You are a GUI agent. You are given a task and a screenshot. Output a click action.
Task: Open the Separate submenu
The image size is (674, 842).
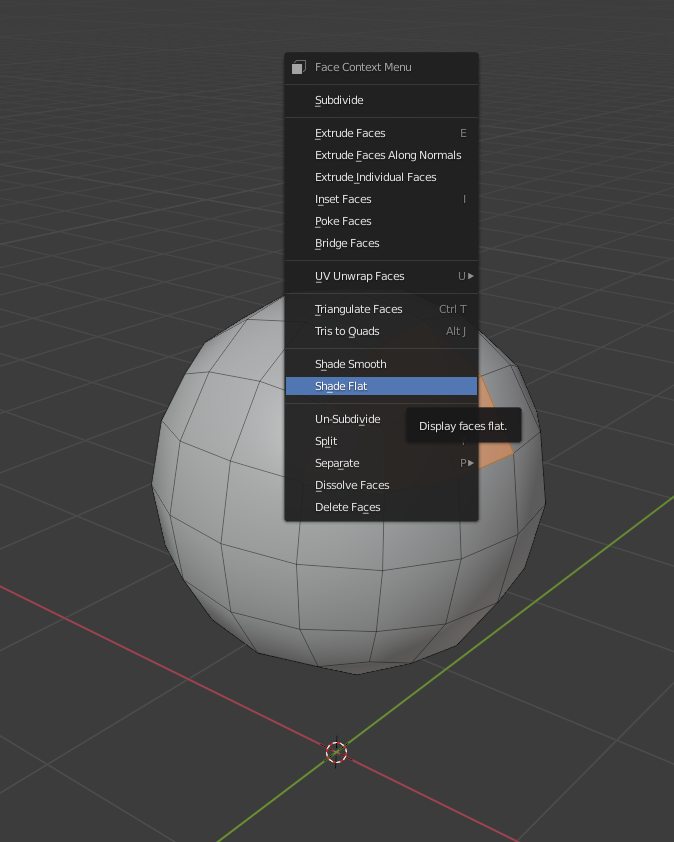pos(381,463)
